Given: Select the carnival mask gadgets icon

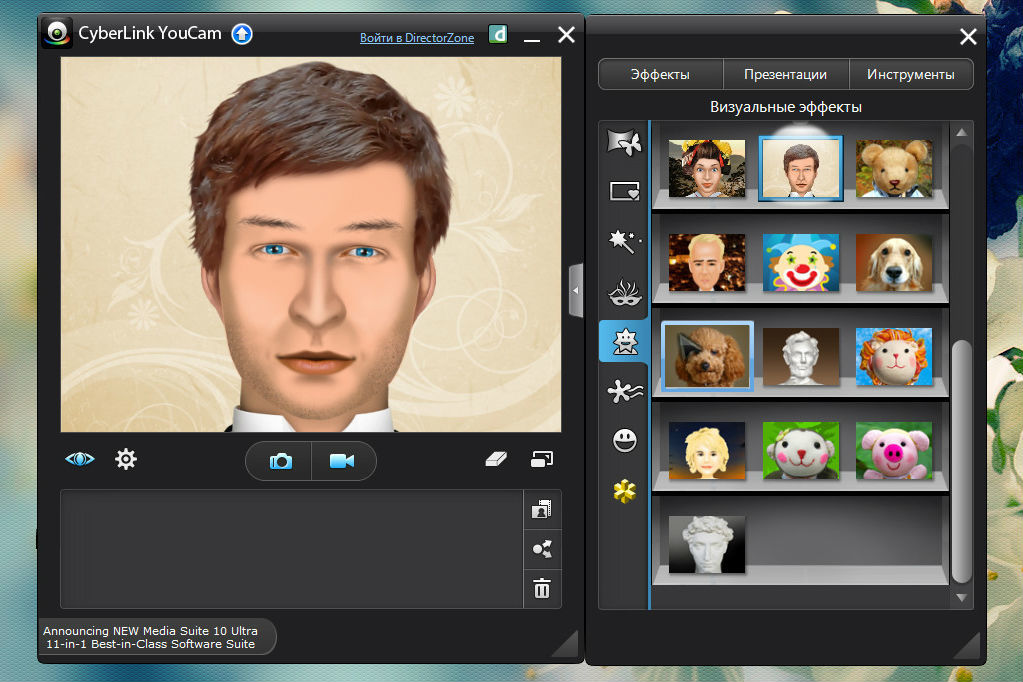Looking at the screenshot, I should 624,292.
